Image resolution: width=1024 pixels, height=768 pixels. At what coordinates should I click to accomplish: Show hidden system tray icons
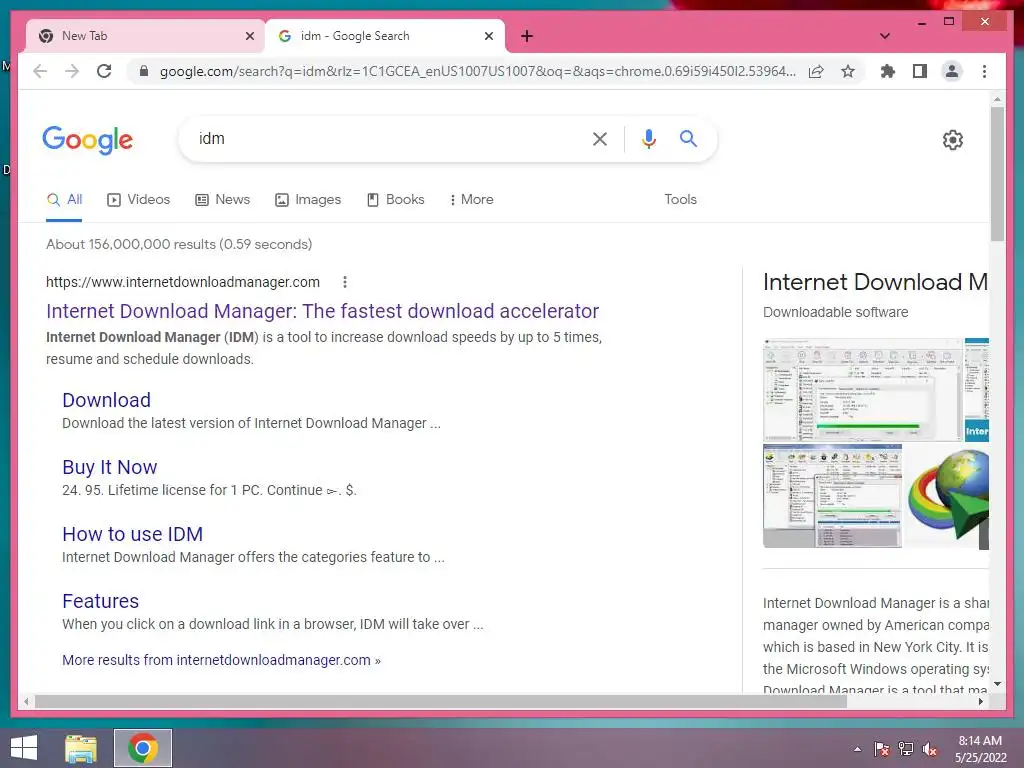point(857,749)
